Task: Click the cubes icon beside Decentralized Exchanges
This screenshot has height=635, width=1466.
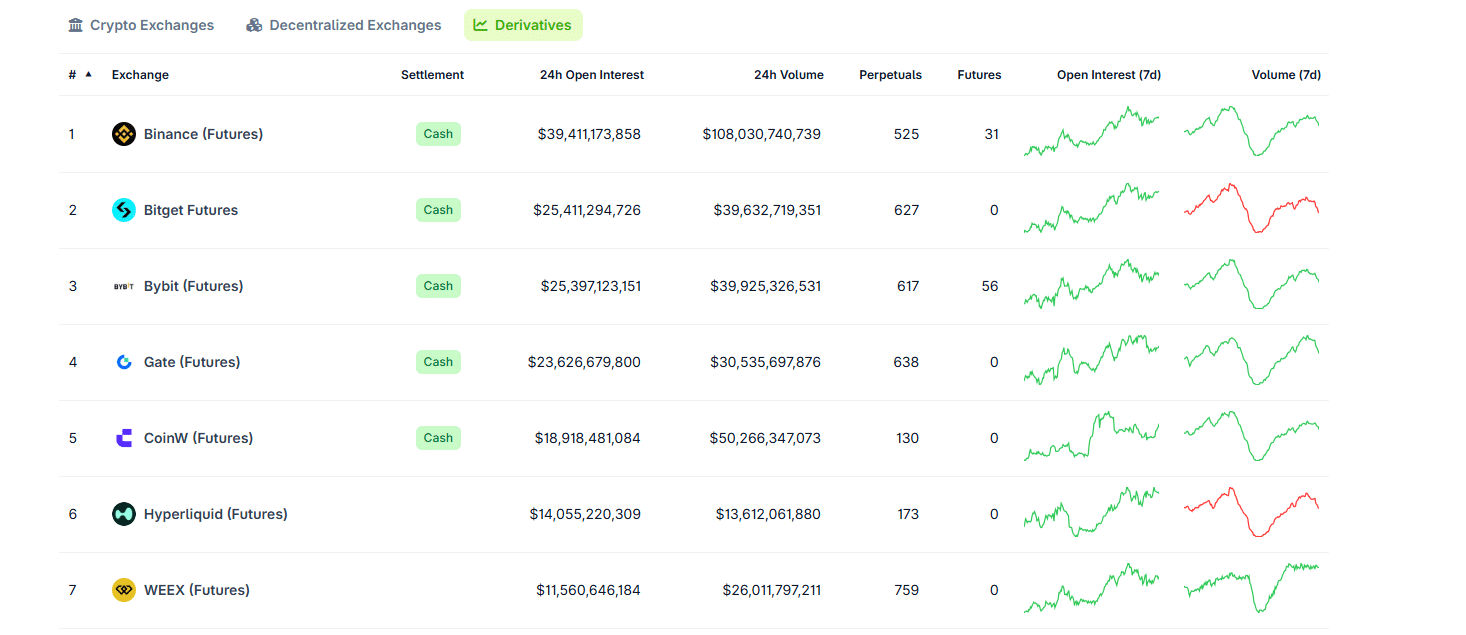Action: point(254,25)
